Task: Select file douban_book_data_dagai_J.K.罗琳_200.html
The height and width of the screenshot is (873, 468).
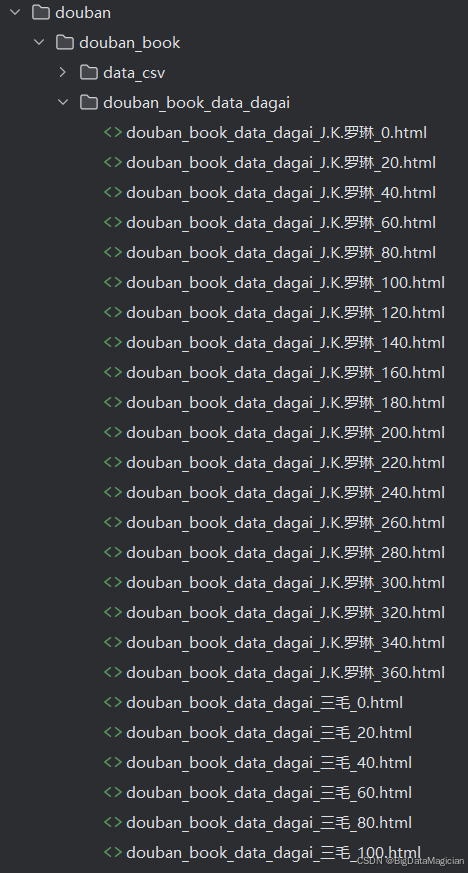Action: (285, 433)
